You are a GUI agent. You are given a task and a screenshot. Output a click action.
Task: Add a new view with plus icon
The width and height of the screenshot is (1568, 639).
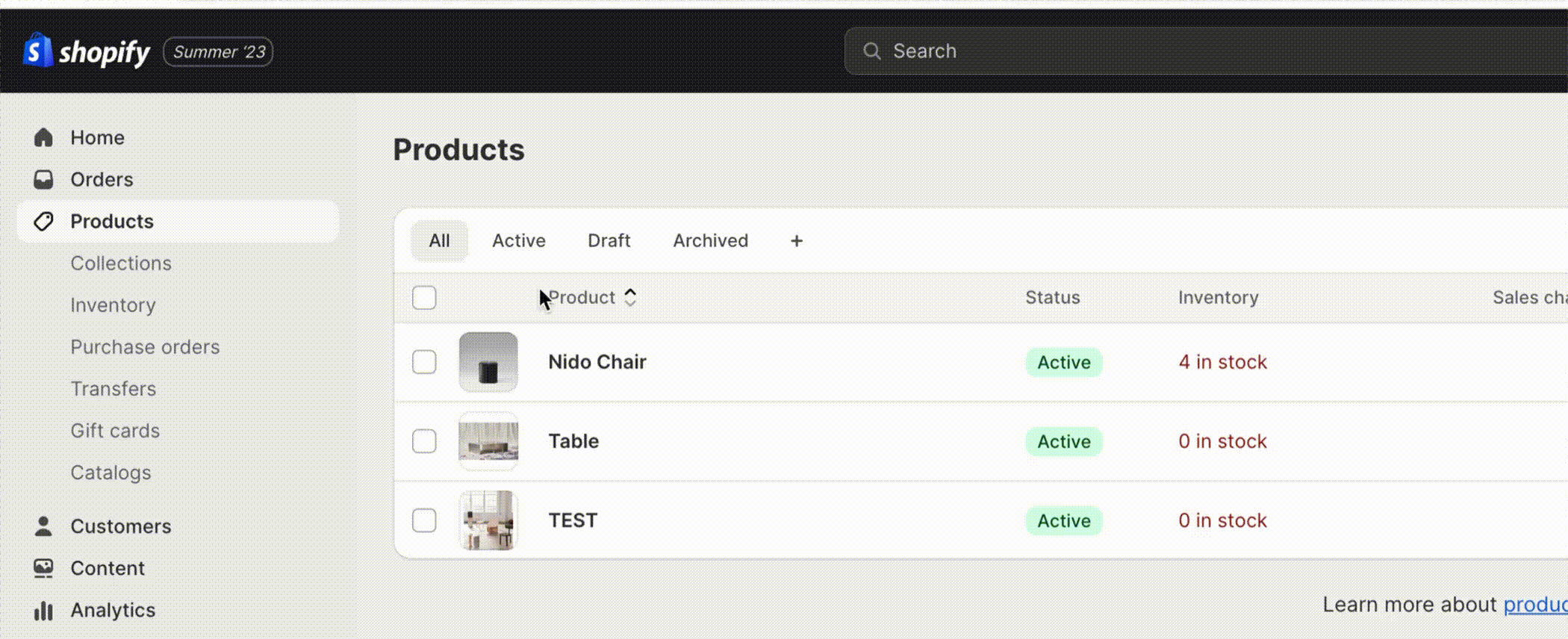[x=796, y=240]
